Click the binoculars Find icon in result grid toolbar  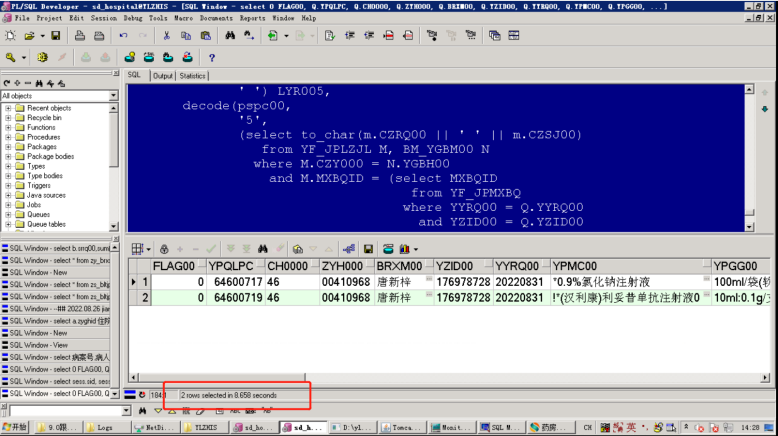click(262, 249)
